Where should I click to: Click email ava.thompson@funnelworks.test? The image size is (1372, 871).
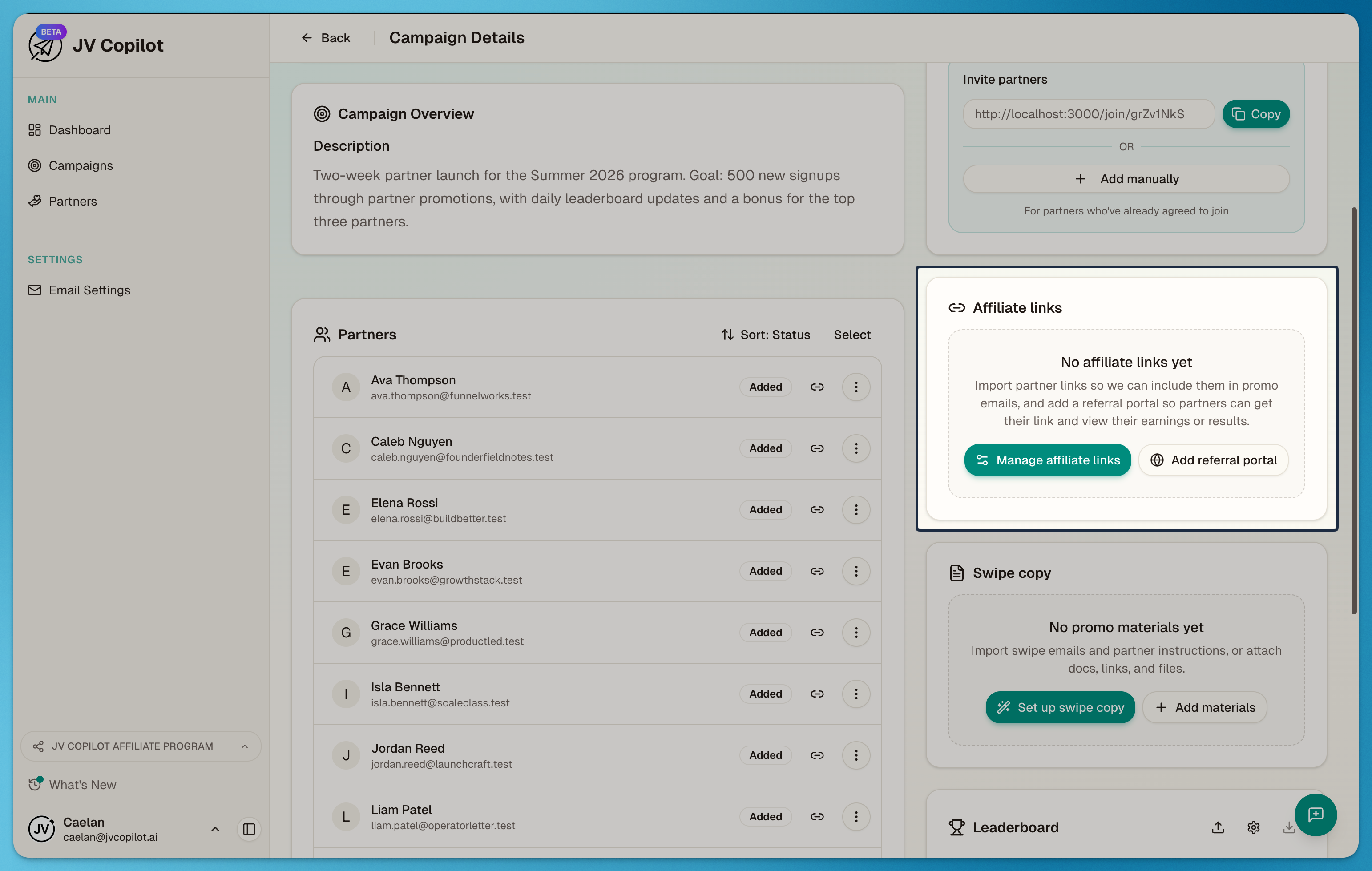click(451, 396)
